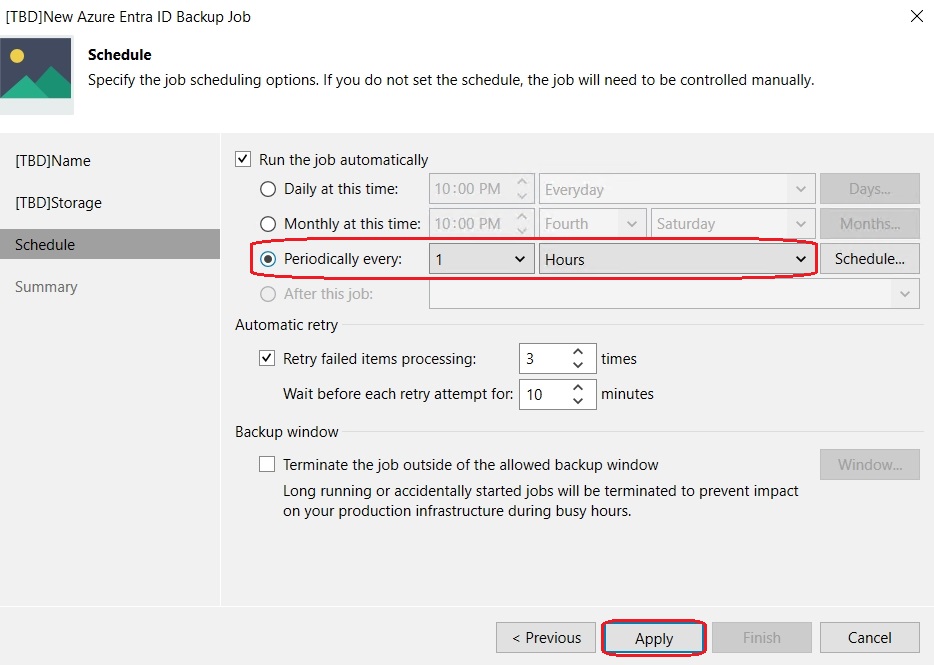This screenshot has width=934, height=665.
Task: Decrease retry wait minutes down arrow
Action: [x=578, y=400]
